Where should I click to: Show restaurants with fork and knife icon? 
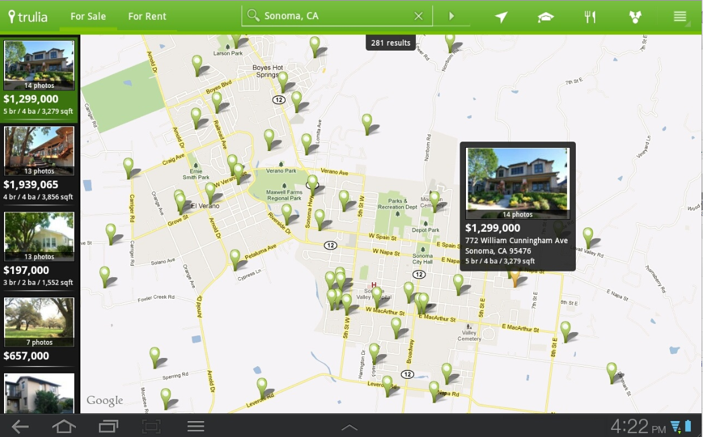tap(590, 17)
